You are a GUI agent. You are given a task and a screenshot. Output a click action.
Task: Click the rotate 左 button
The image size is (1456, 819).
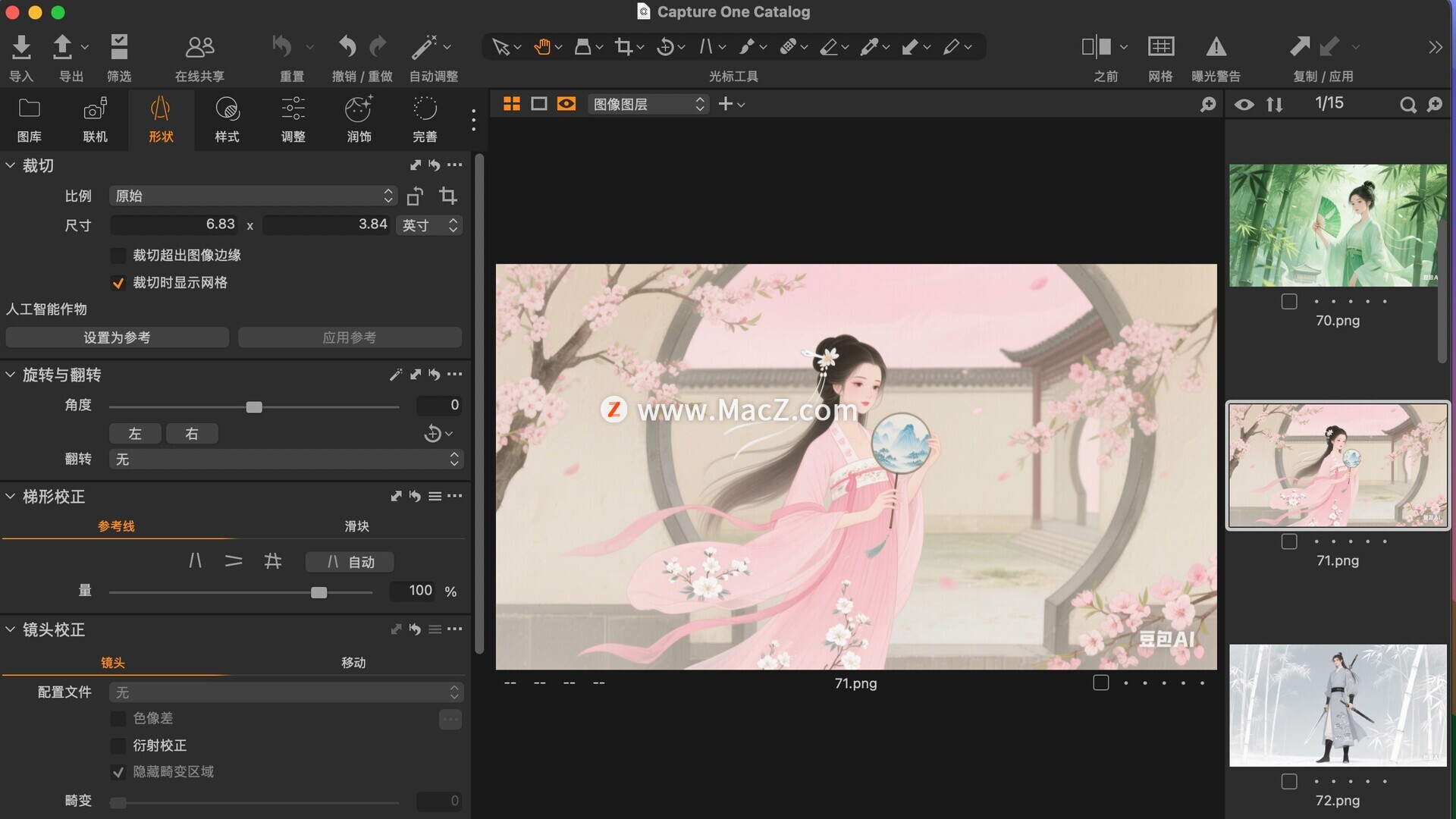(x=135, y=434)
